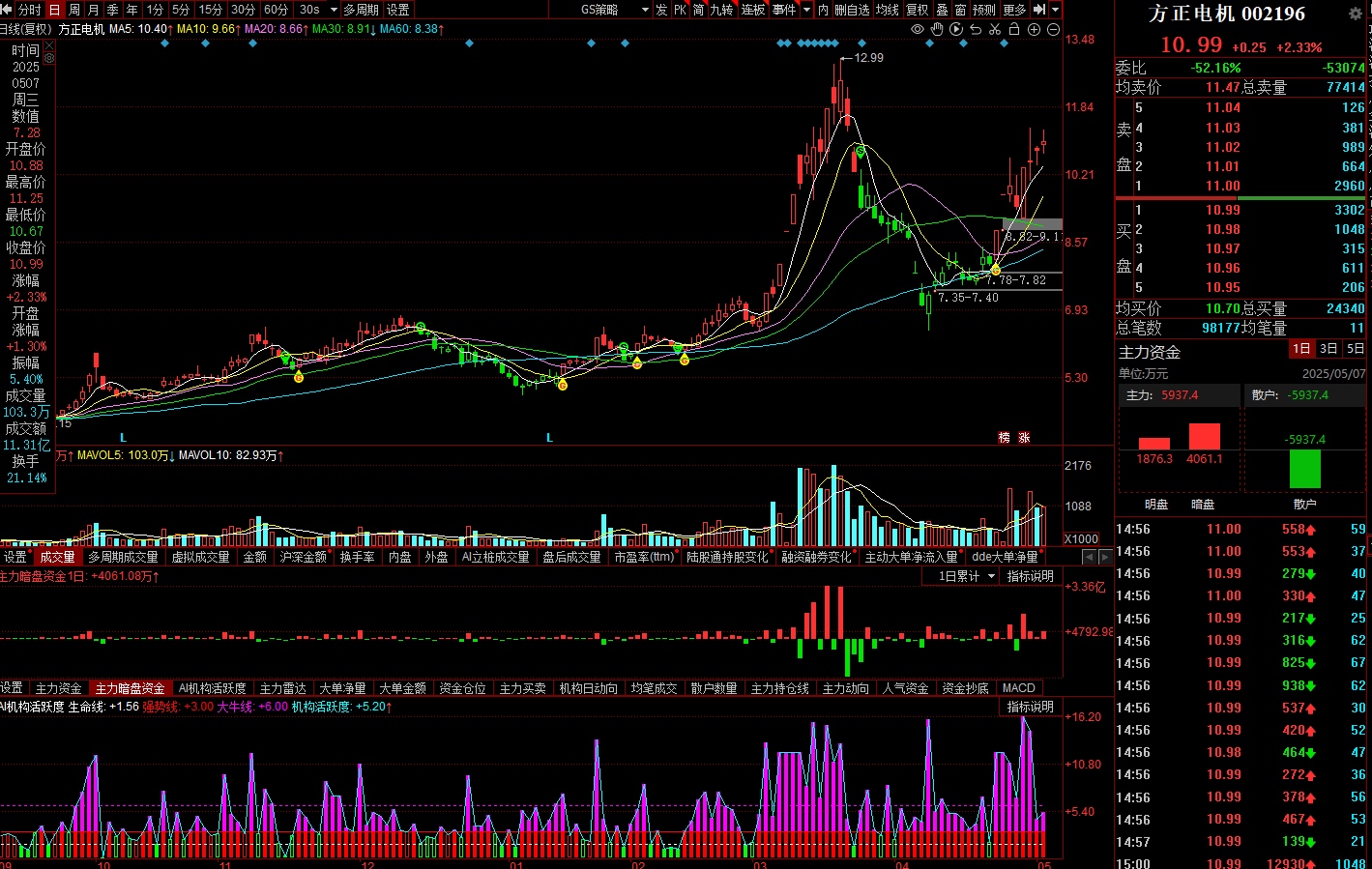This screenshot has width=1372, height=869.
Task: Click the red 明盘 1876.3 bar
Action: [1154, 445]
